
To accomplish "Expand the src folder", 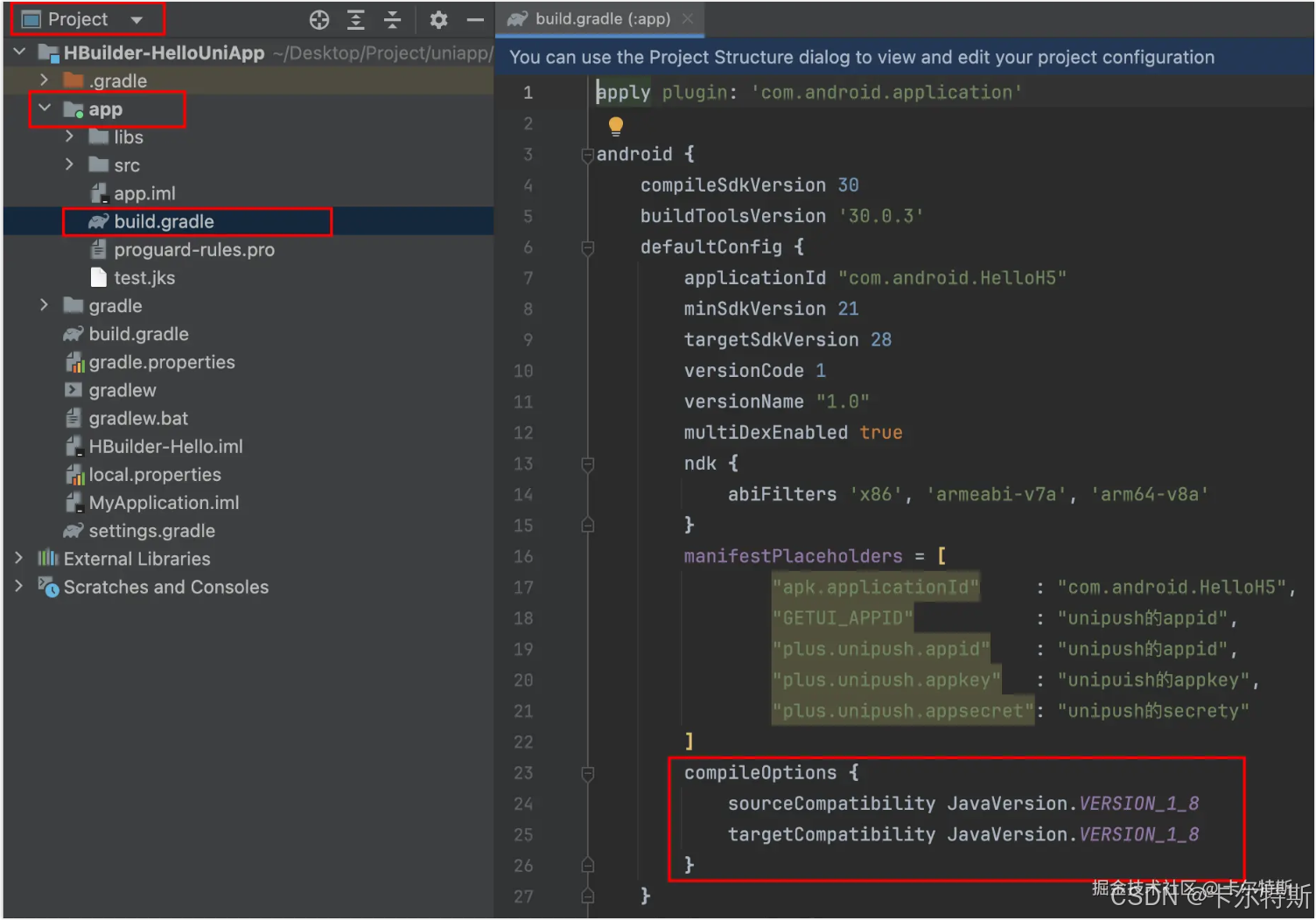I will 69,164.
